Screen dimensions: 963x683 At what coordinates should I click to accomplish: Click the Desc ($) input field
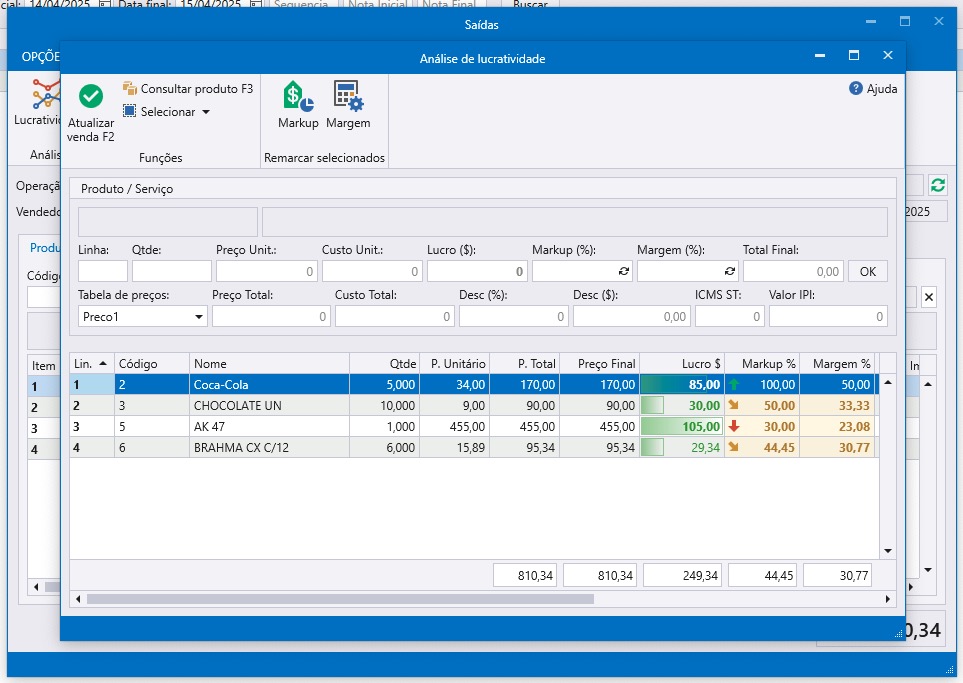(631, 316)
